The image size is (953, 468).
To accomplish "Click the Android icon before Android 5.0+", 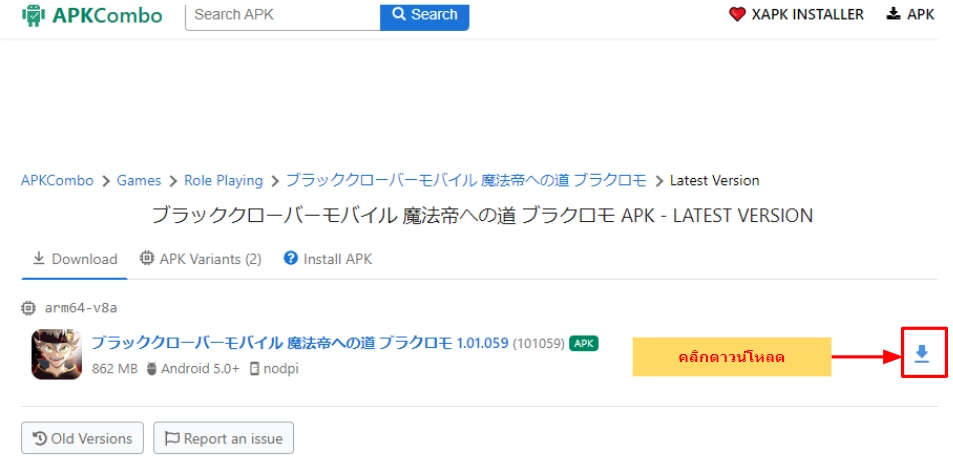I will pos(152,368).
